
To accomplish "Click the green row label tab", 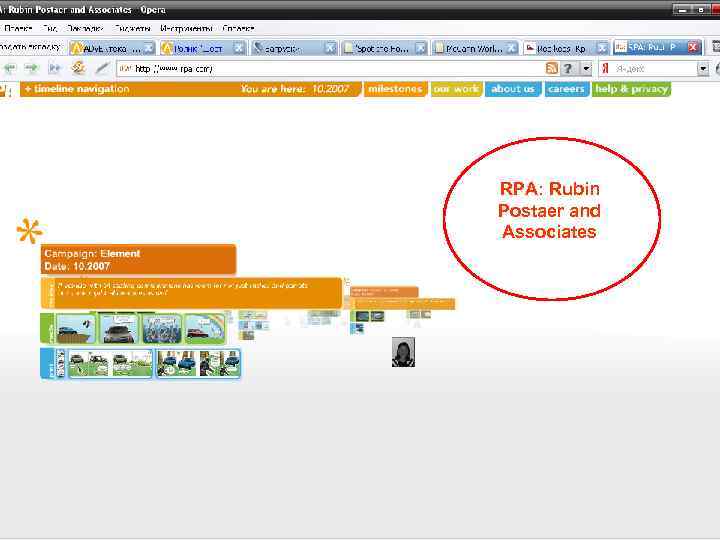I will (x=47, y=329).
